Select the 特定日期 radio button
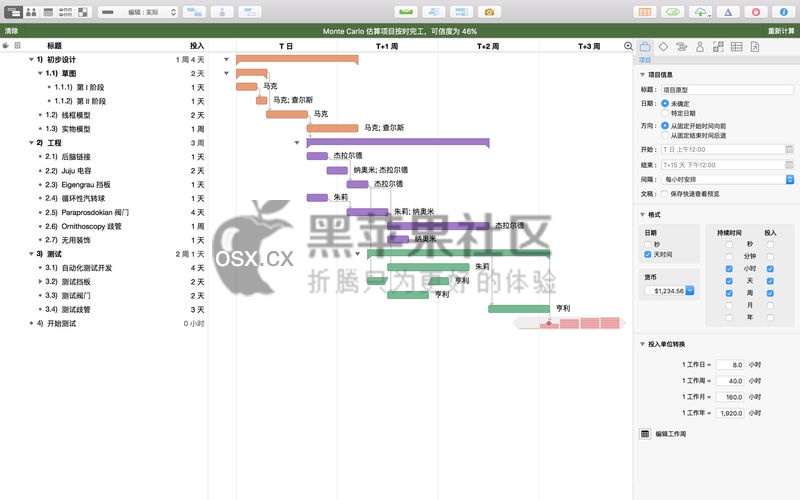 (665, 113)
